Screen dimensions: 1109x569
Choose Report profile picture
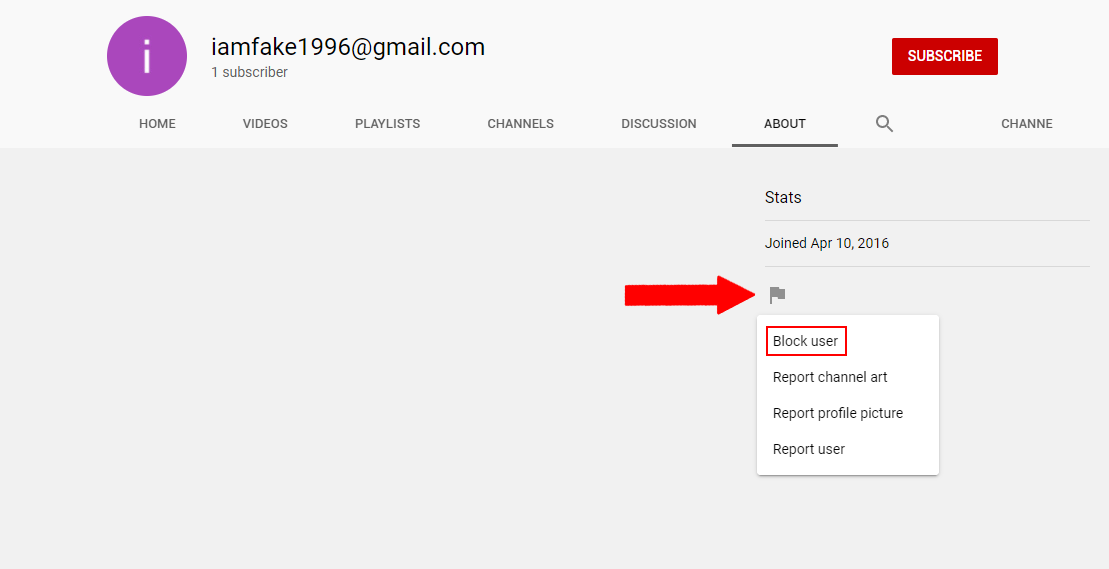click(837, 413)
